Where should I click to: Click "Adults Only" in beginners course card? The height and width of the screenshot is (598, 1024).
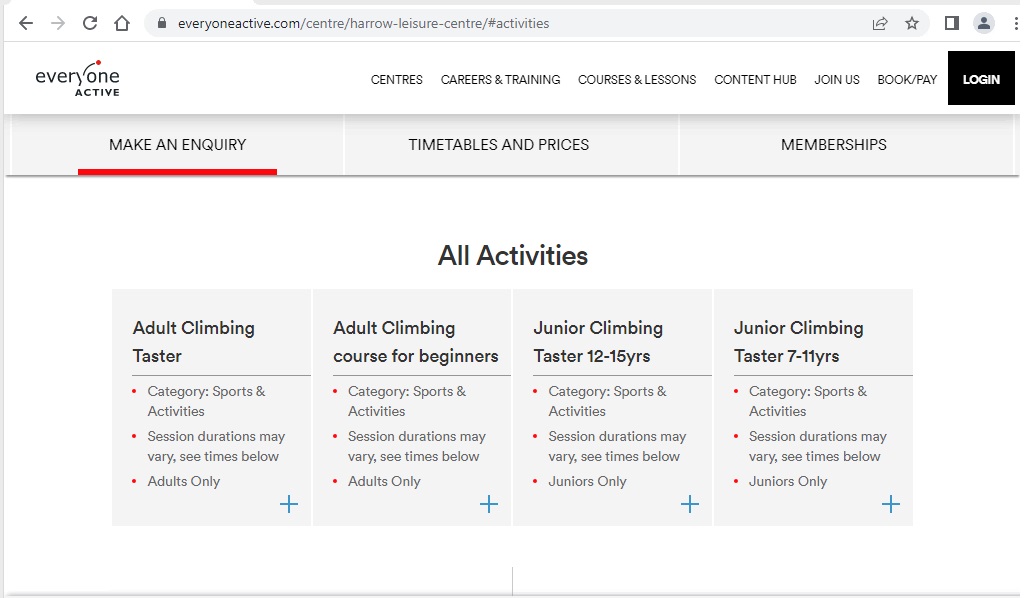(384, 481)
